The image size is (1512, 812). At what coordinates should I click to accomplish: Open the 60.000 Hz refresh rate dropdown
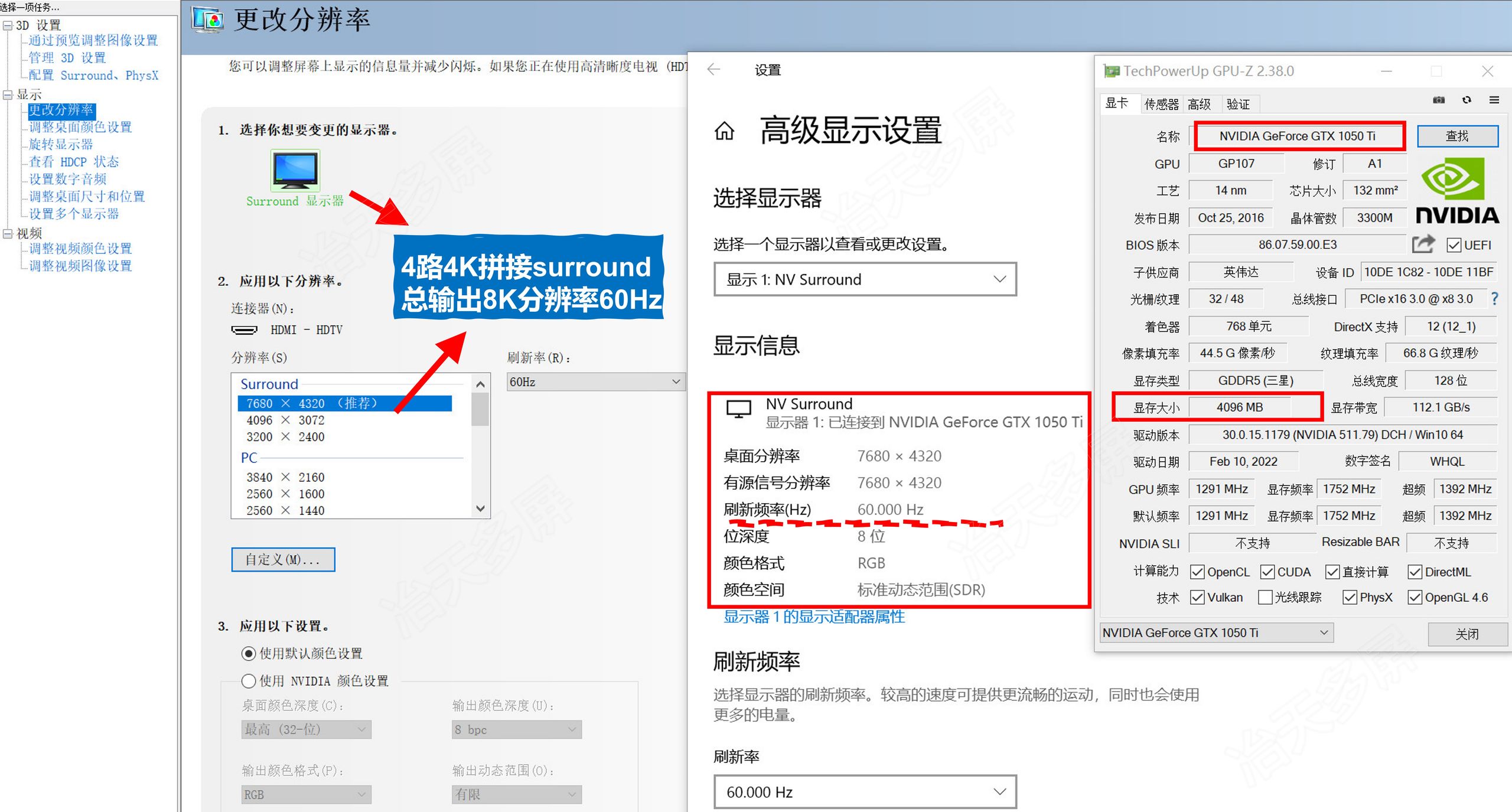point(865,792)
